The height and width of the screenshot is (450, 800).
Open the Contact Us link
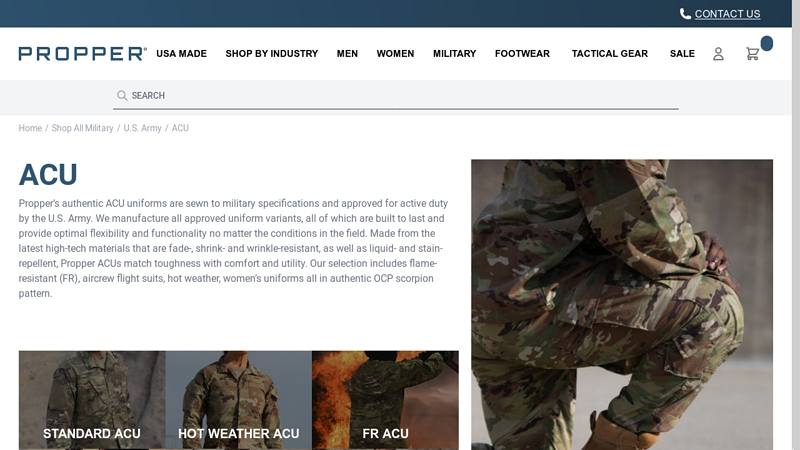(x=727, y=14)
